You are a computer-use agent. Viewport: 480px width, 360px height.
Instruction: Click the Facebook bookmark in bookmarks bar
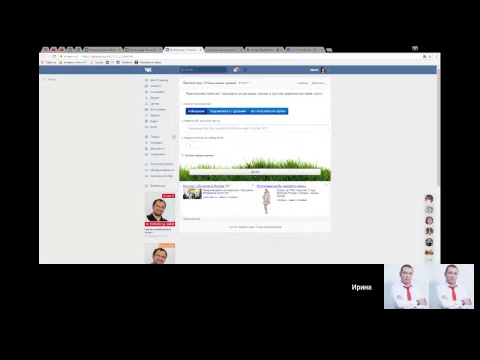click(124, 62)
